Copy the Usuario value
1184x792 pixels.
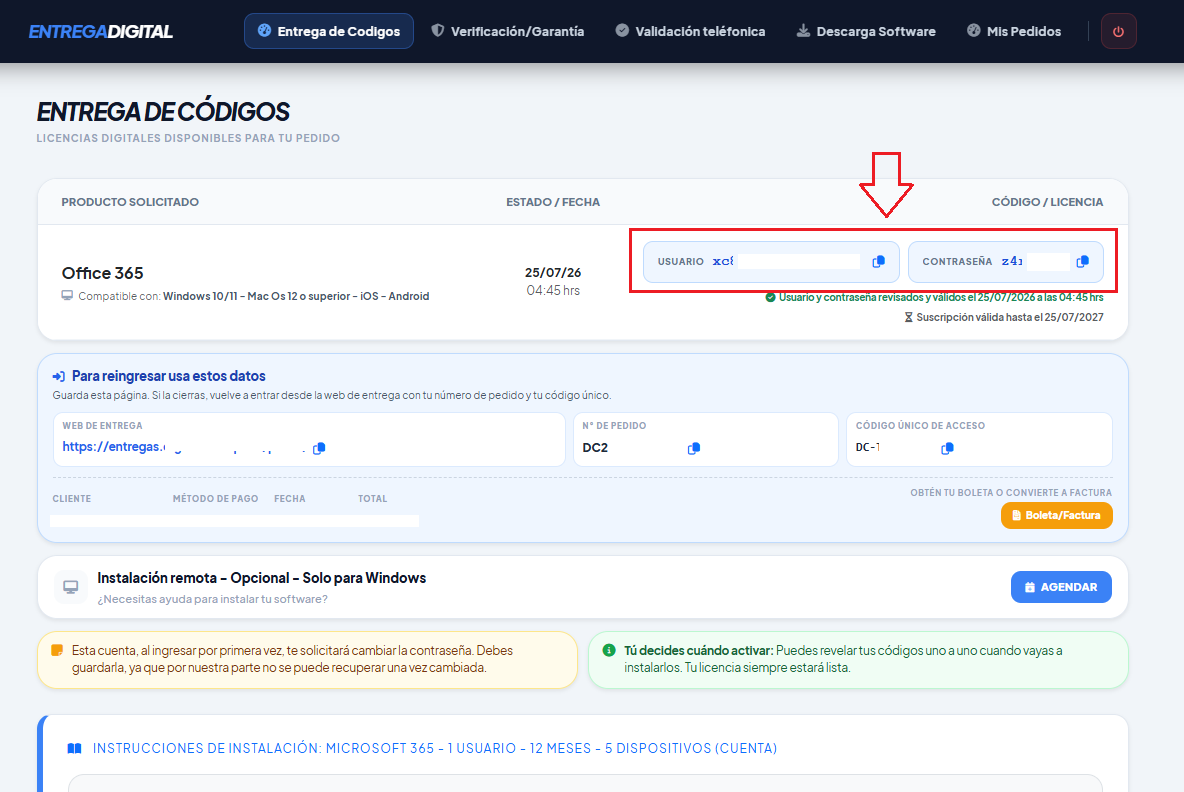click(878, 261)
